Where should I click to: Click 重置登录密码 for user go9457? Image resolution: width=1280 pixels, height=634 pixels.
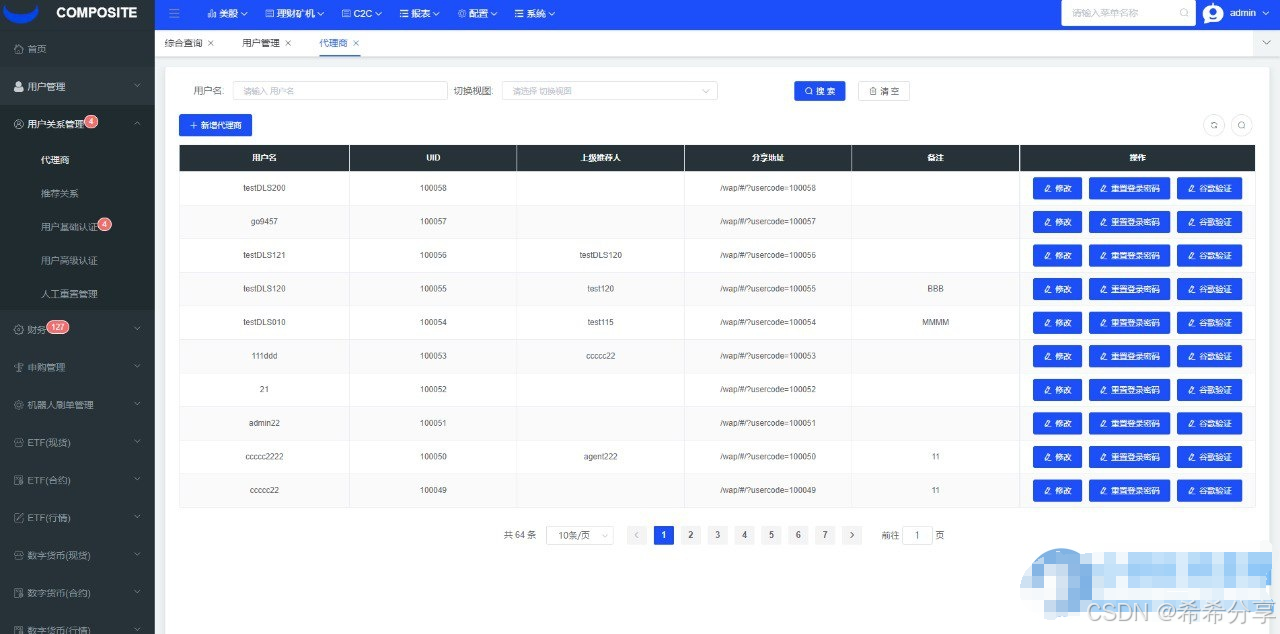pyautogui.click(x=1128, y=222)
